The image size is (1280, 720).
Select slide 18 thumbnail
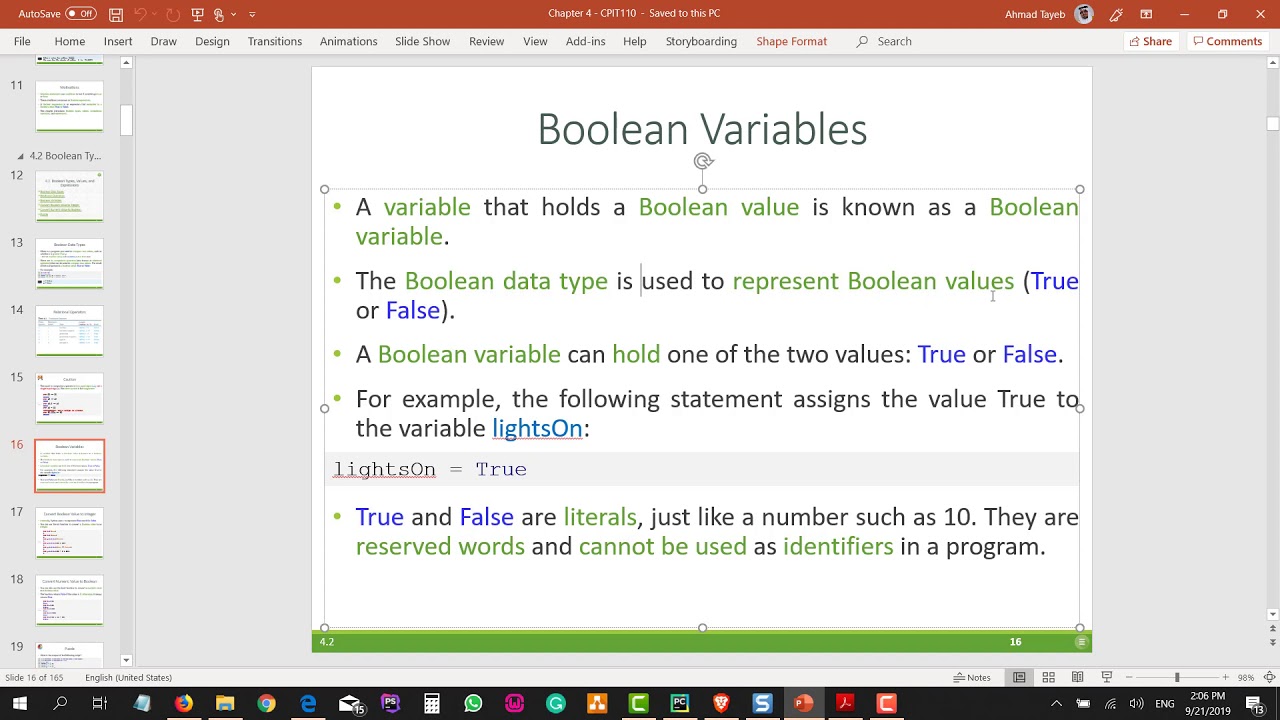click(x=69, y=600)
